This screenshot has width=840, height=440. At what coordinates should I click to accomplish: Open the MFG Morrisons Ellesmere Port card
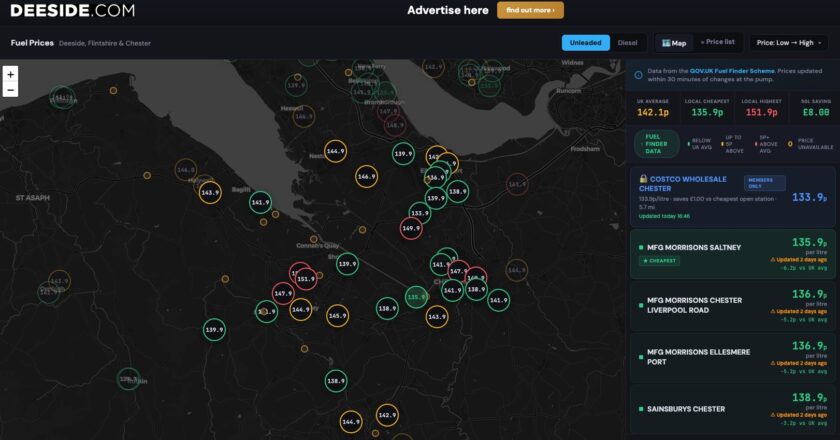coord(732,357)
